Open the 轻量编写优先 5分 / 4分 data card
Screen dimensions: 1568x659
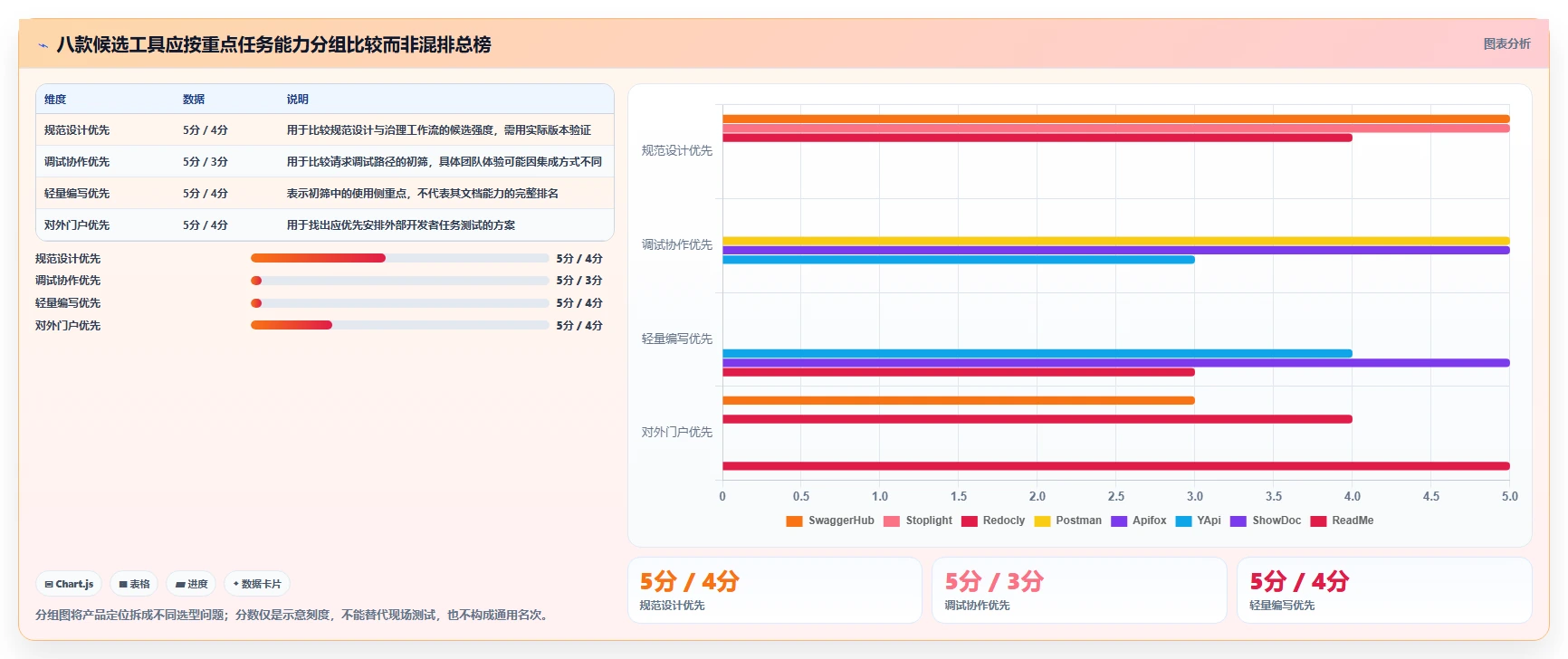coord(1384,590)
